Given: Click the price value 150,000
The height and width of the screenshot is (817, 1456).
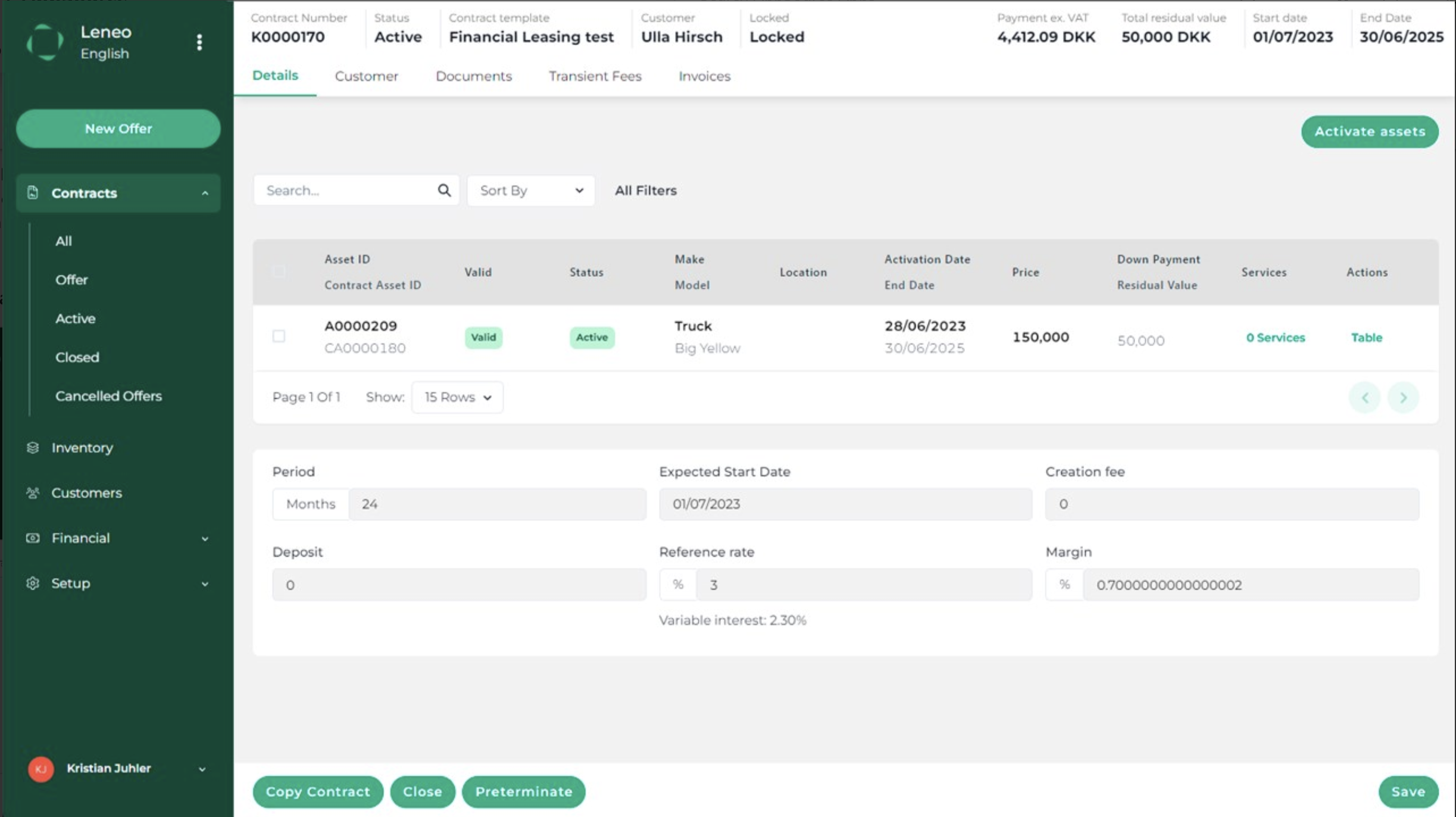Looking at the screenshot, I should pos(1041,337).
